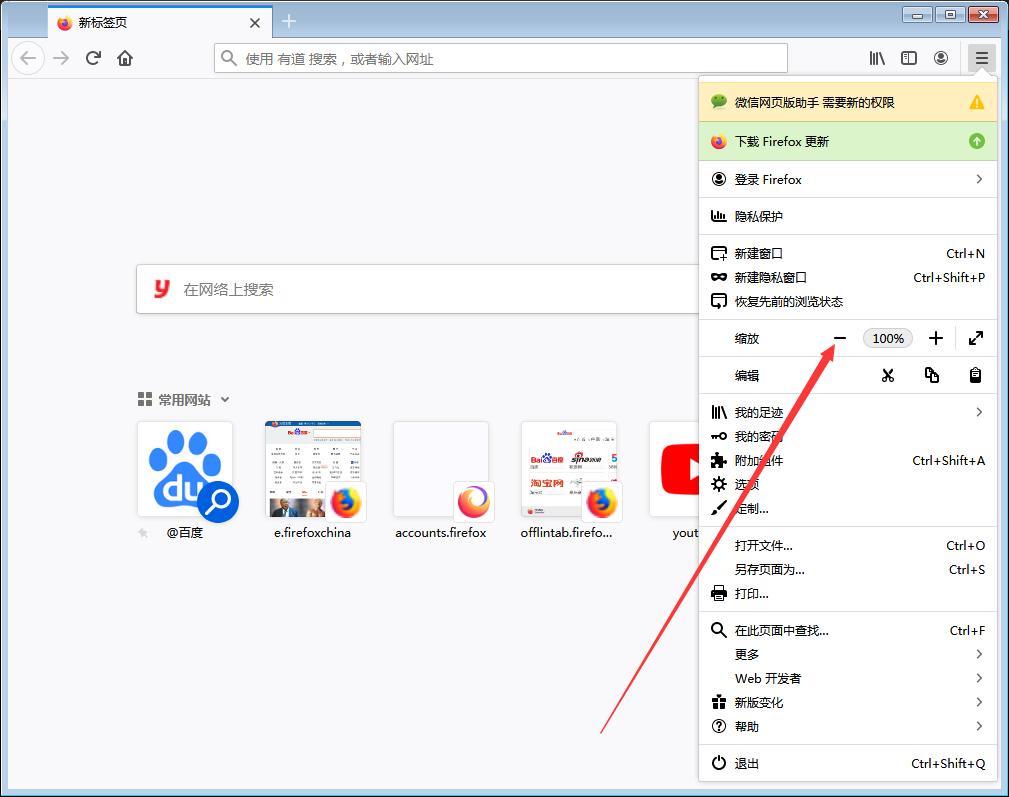This screenshot has height=797, width=1009.
Task: Collapse the 常用网站 section dropdown arrow
Action: click(225, 399)
